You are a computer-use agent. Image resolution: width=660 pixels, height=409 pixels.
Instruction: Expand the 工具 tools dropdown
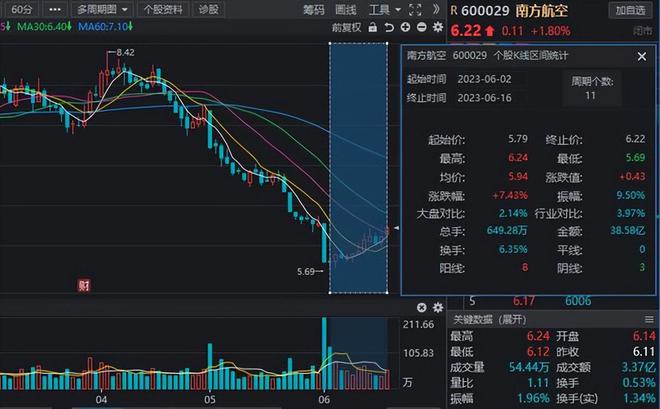point(384,9)
